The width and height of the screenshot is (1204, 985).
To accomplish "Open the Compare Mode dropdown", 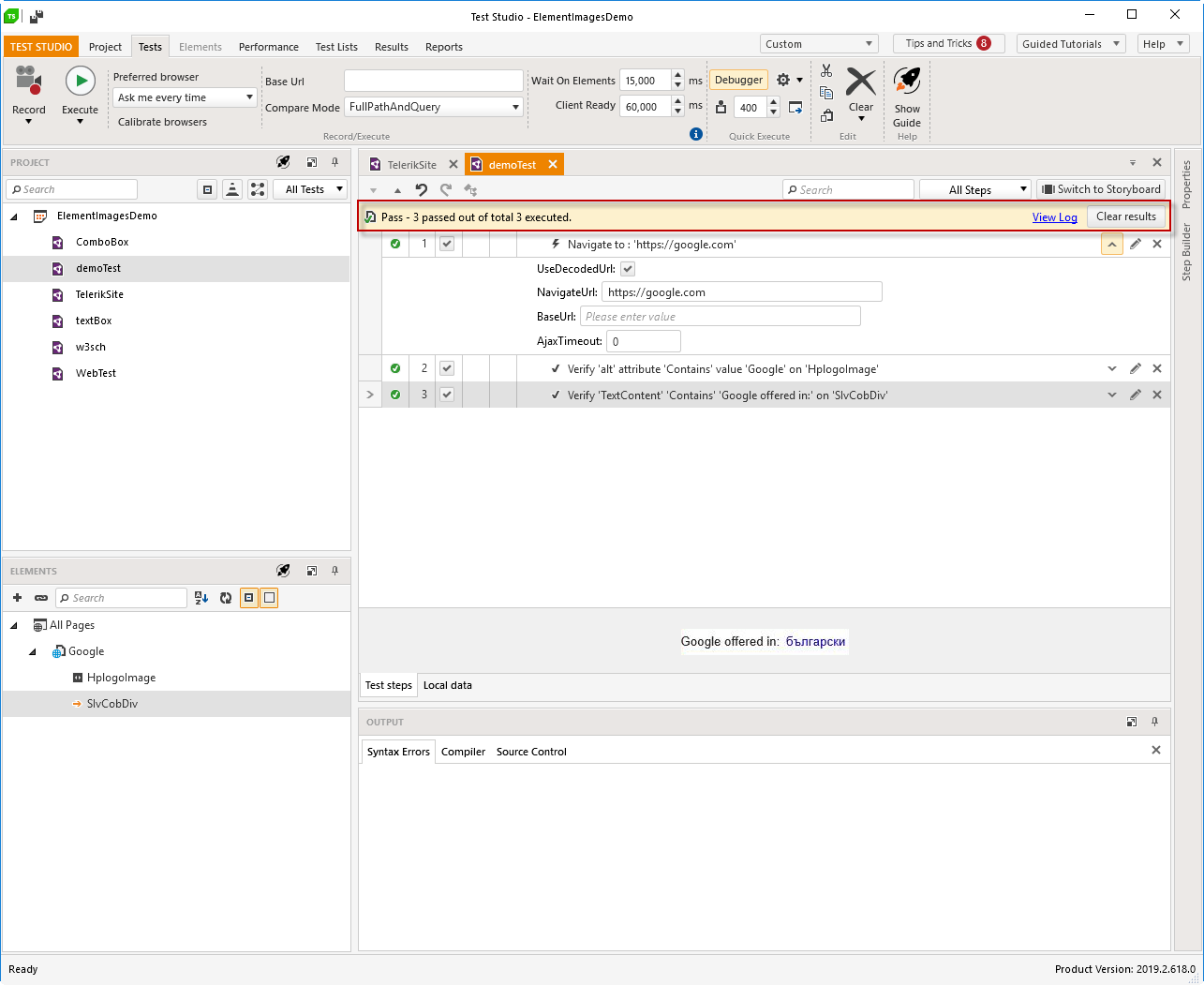I will coord(434,107).
